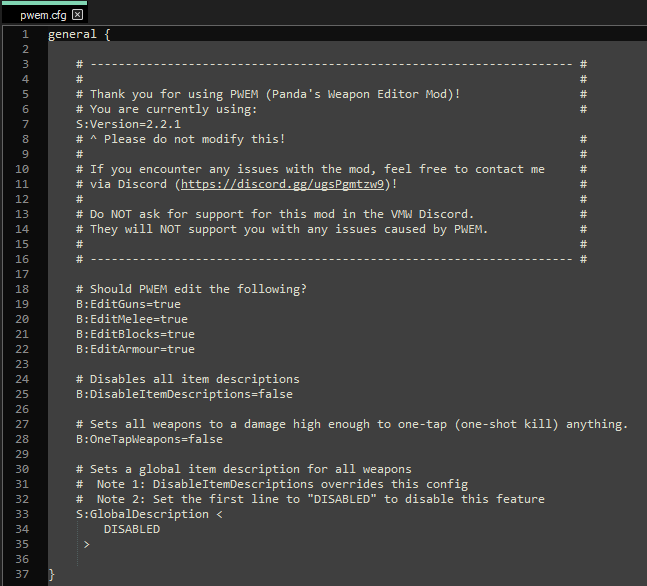This screenshot has height=586, width=647.
Task: Click the B:EditArmour=true setting
Action: [135, 349]
